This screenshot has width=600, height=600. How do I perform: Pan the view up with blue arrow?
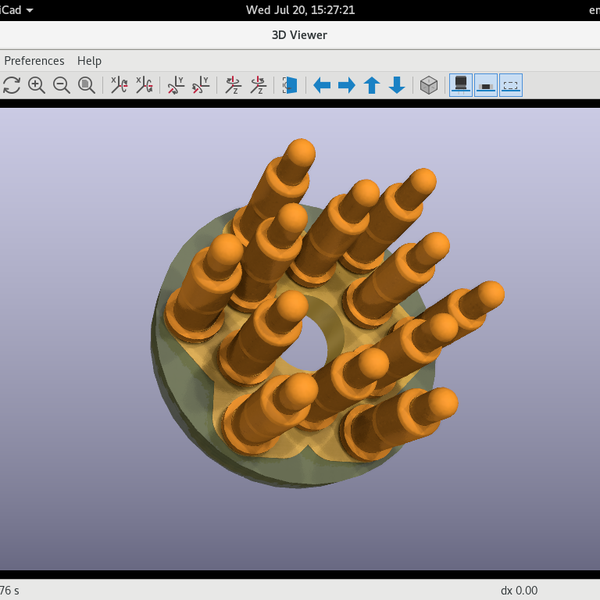point(372,85)
